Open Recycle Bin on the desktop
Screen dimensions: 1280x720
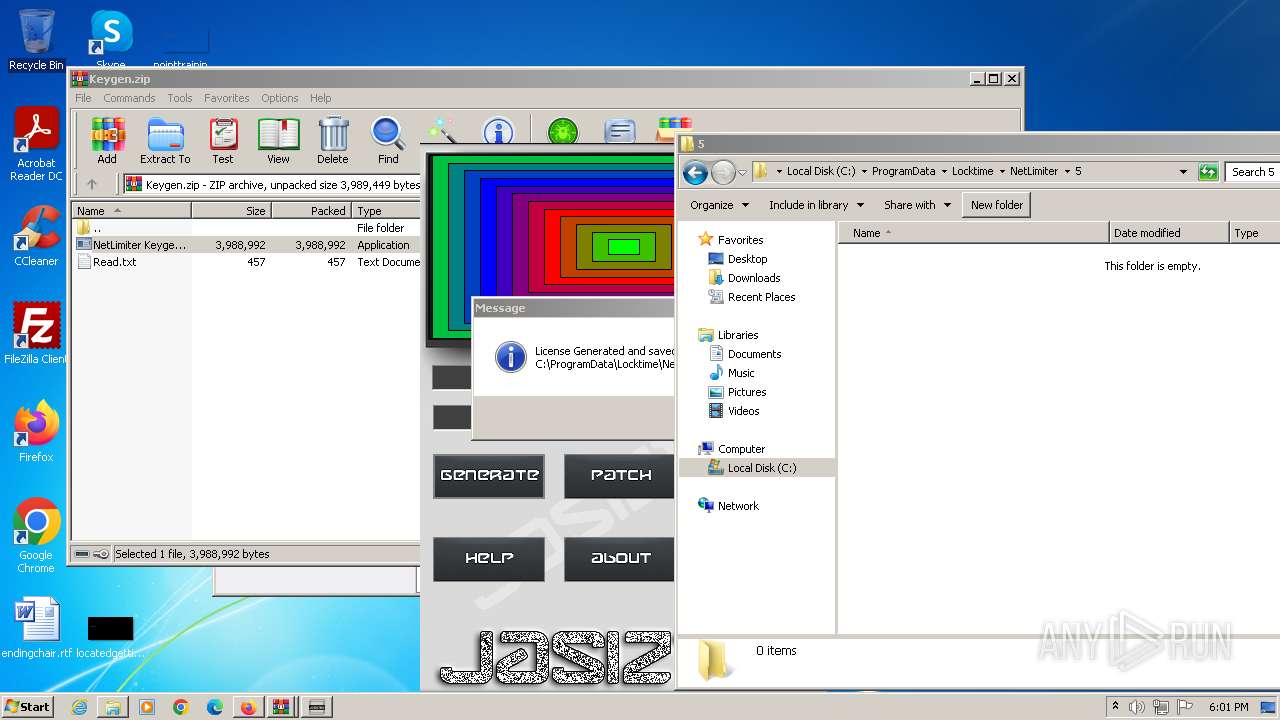pos(36,39)
